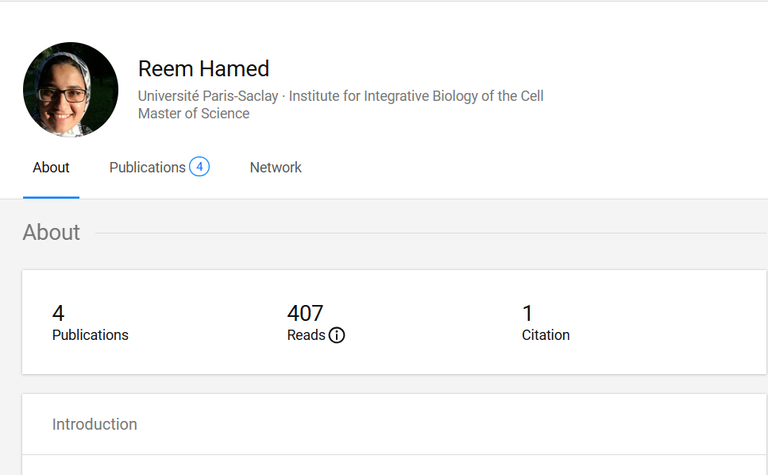Switch to the Network tab
Image resolution: width=768 pixels, height=475 pixels.
point(276,168)
